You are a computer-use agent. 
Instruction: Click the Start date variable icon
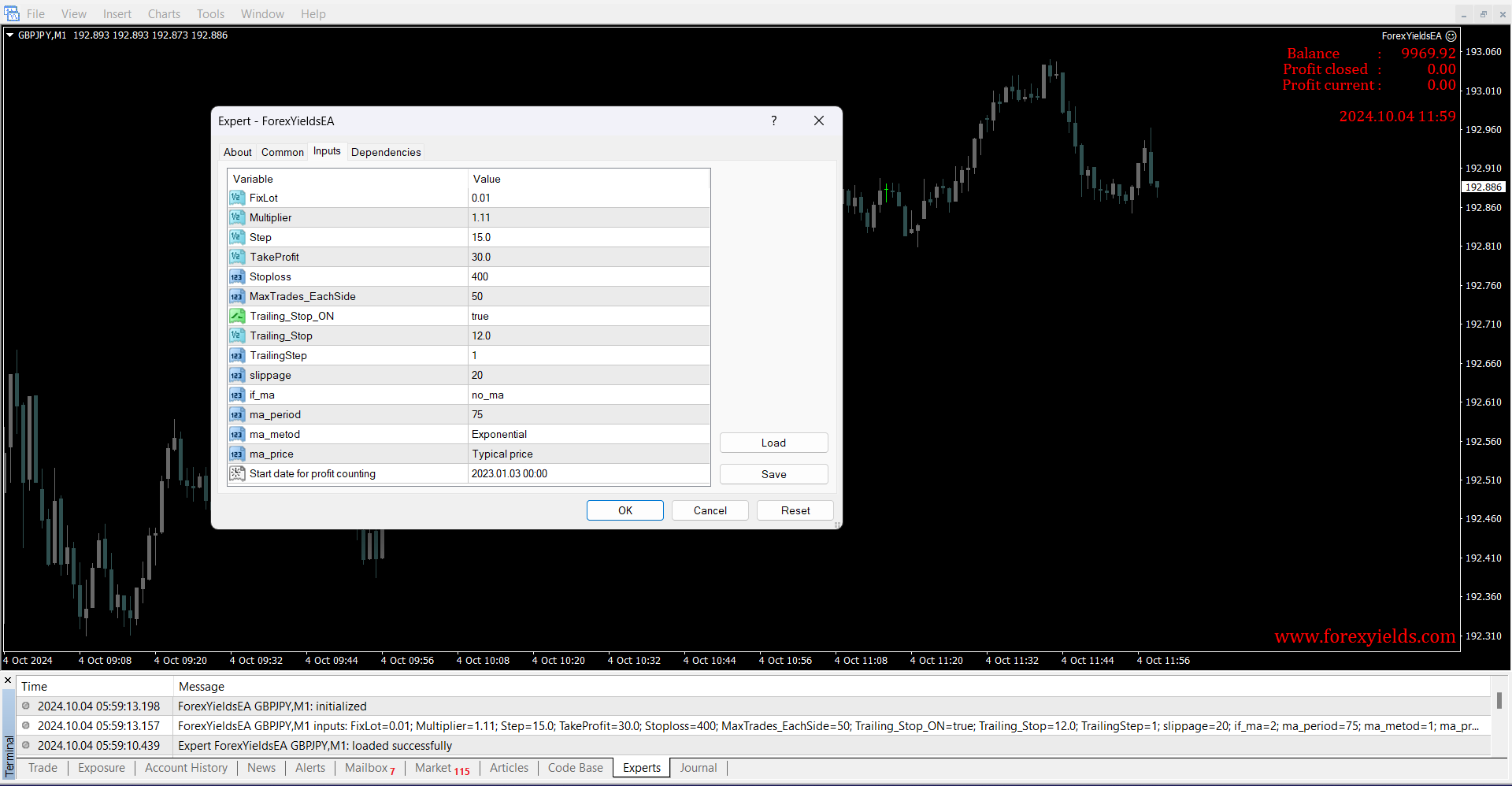click(237, 473)
